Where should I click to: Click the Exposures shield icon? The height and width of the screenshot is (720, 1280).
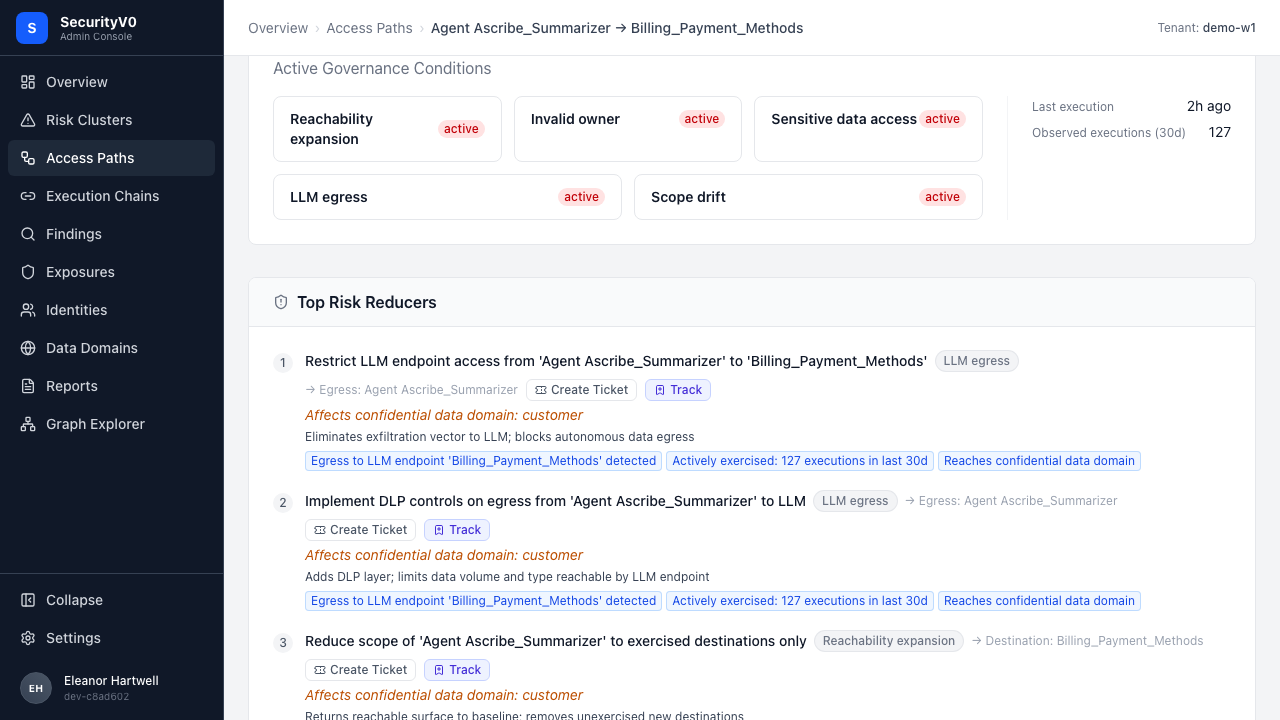28,272
